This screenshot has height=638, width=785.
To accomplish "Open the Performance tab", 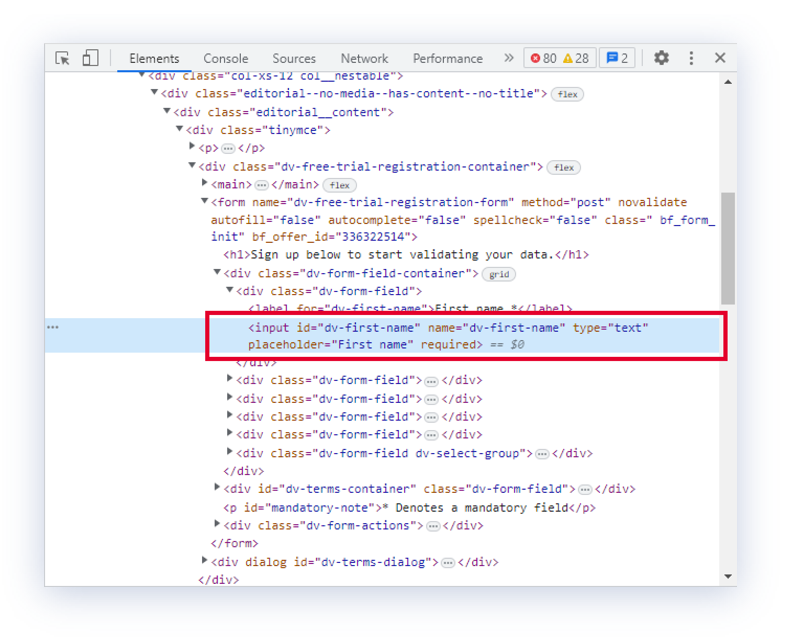I will point(447,58).
